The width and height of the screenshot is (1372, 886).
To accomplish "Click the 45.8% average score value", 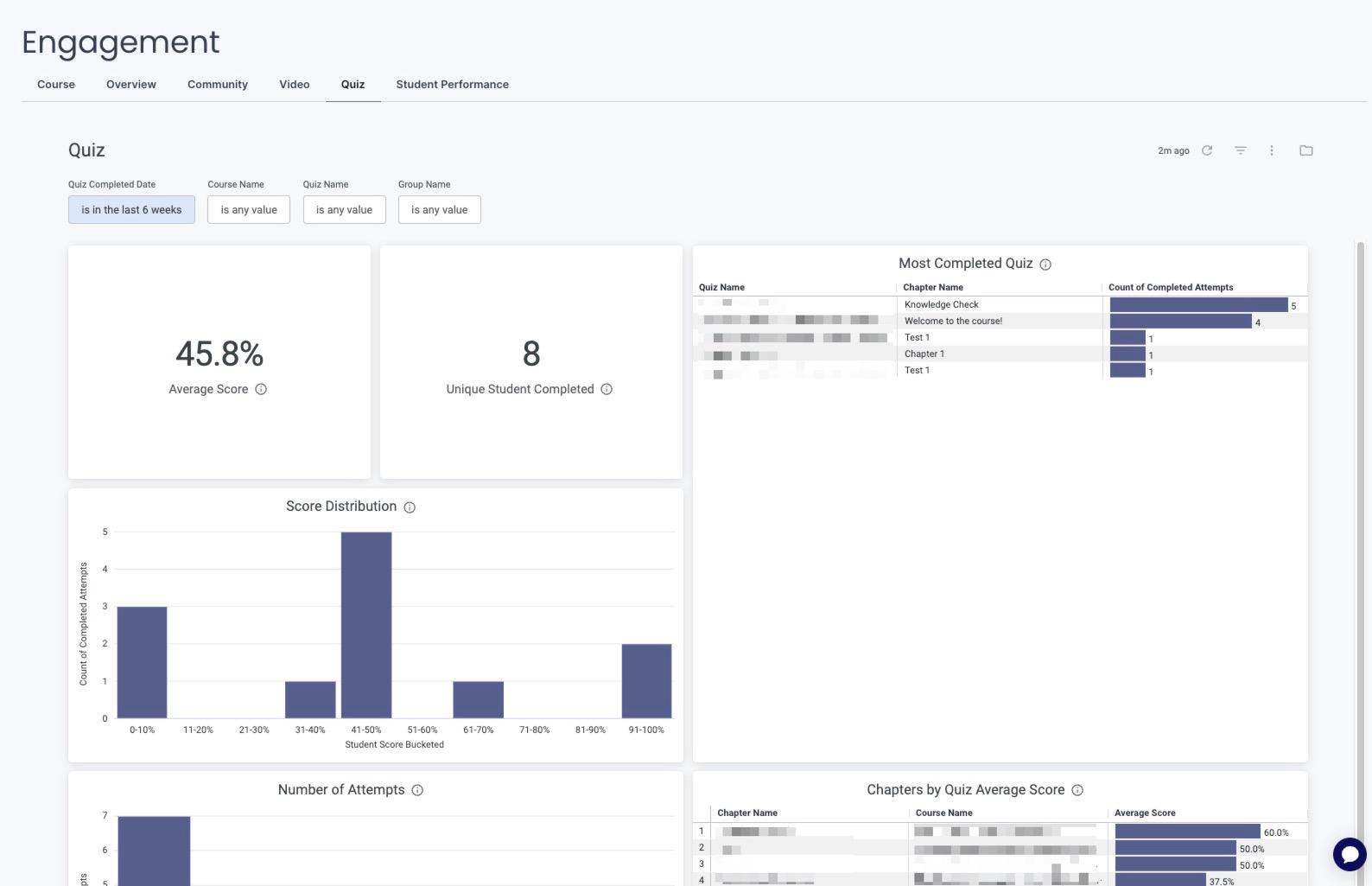I will click(x=219, y=354).
